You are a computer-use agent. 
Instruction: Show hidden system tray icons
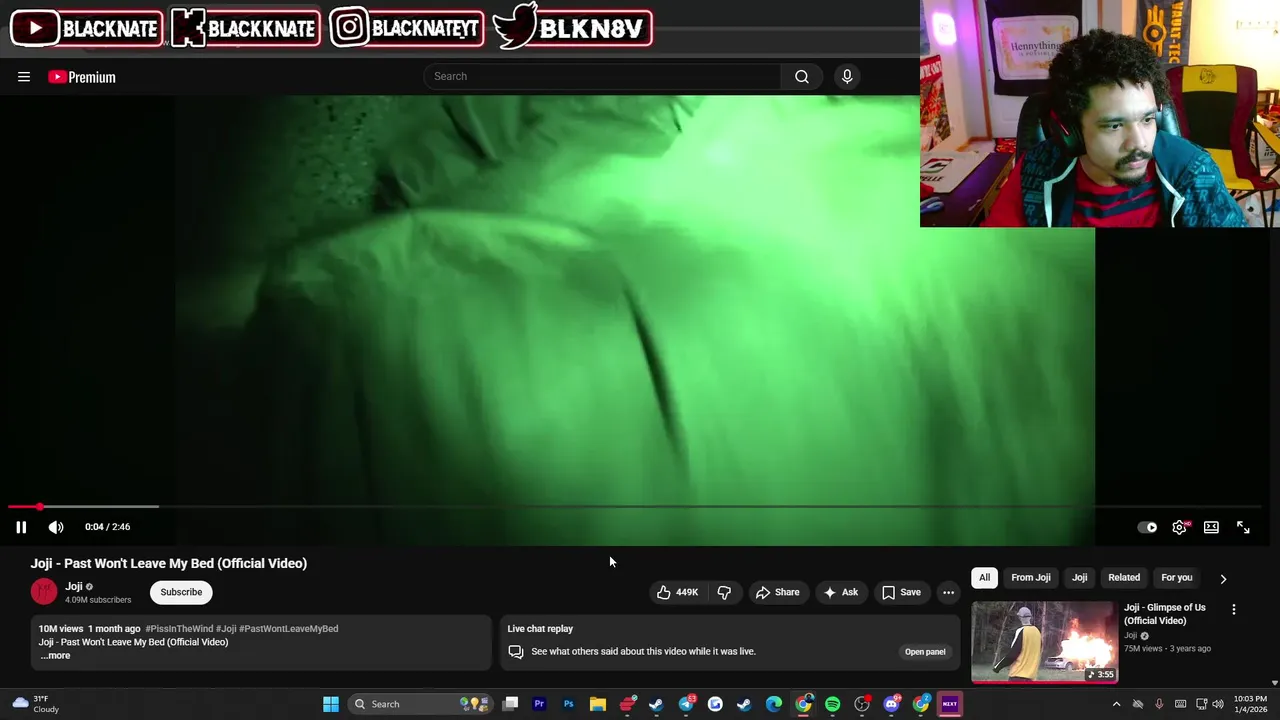(1116, 704)
